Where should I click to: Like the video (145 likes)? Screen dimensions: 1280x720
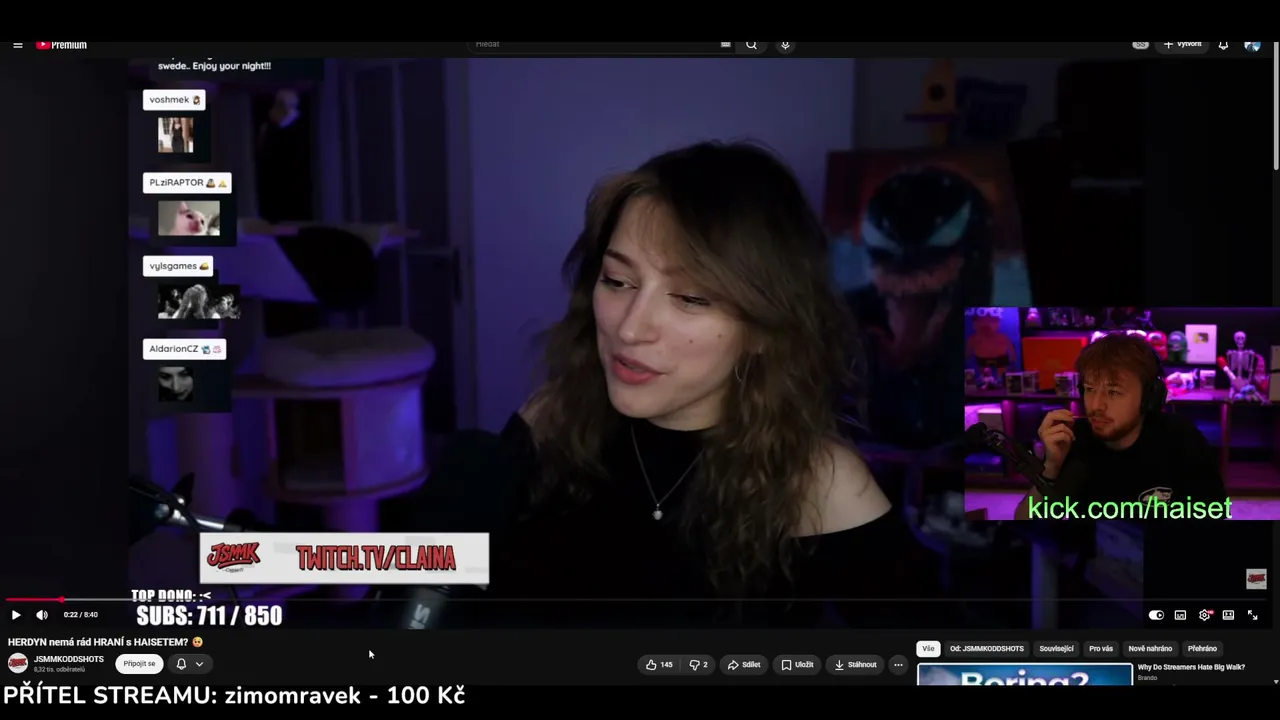[x=660, y=665]
